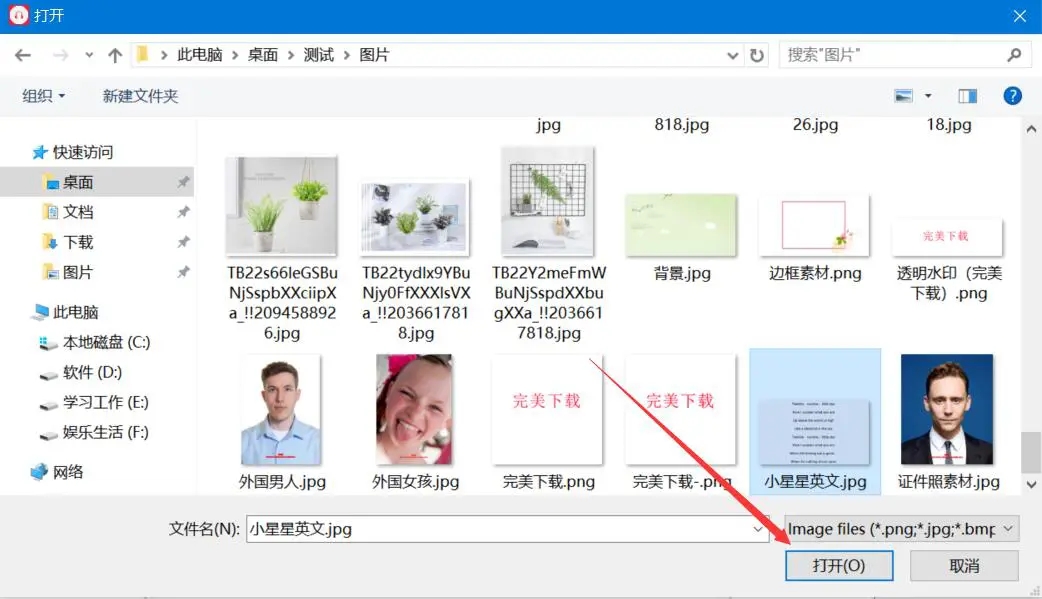The width and height of the screenshot is (1042, 599).
Task: Click the change view thumbnail icon
Action: point(905,95)
